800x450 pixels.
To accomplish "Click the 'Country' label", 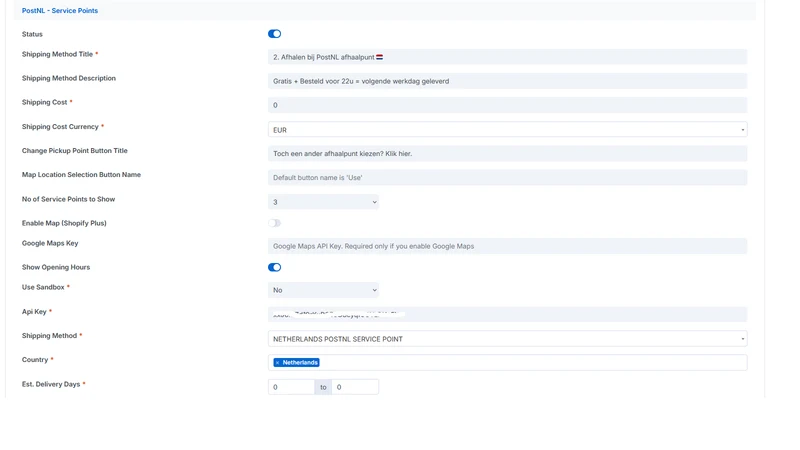I will click(x=35, y=360).
